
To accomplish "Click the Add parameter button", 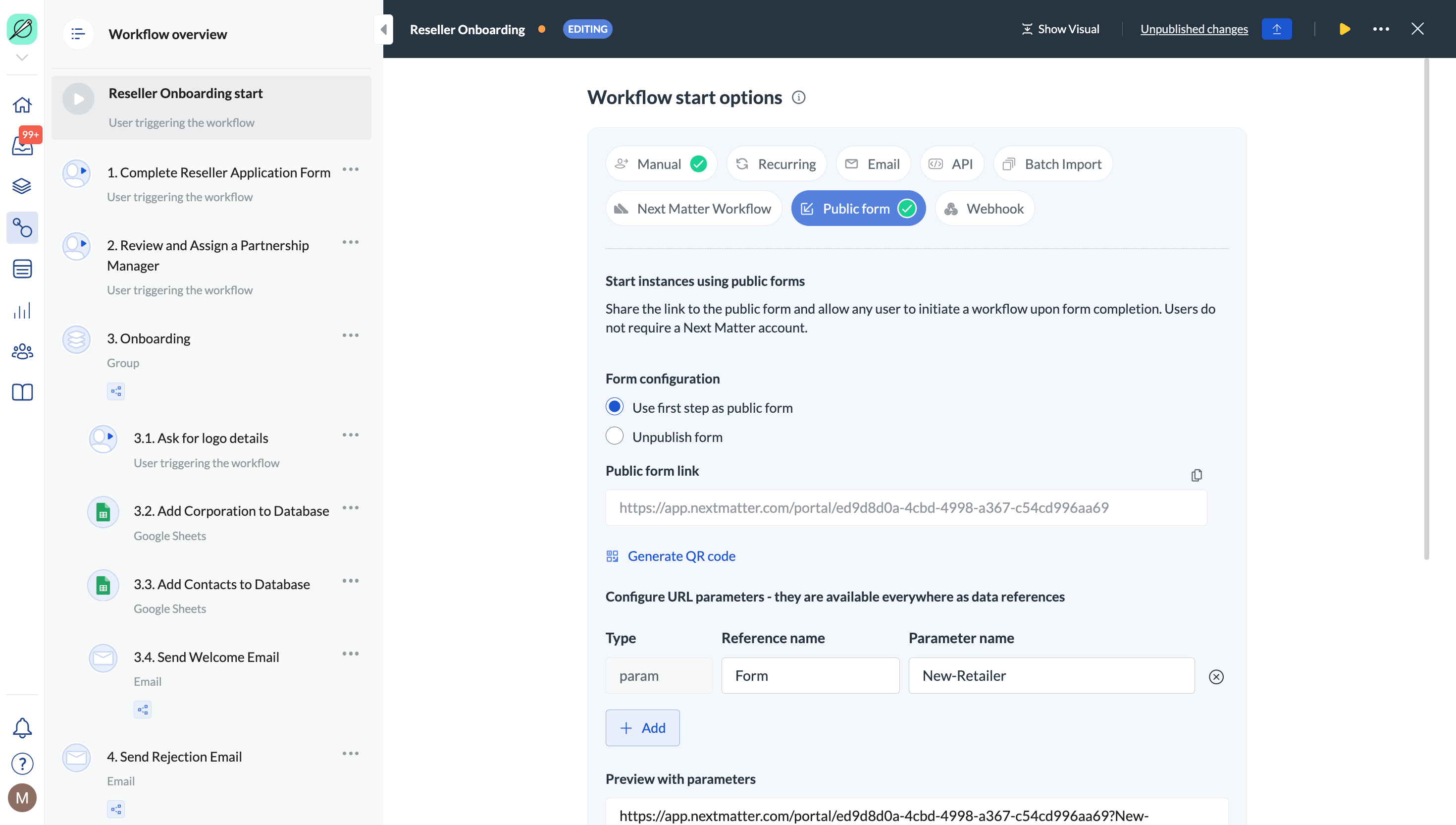I will (x=642, y=728).
